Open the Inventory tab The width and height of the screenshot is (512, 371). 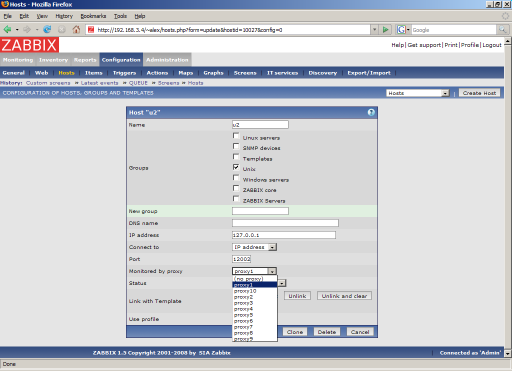[x=53, y=60]
